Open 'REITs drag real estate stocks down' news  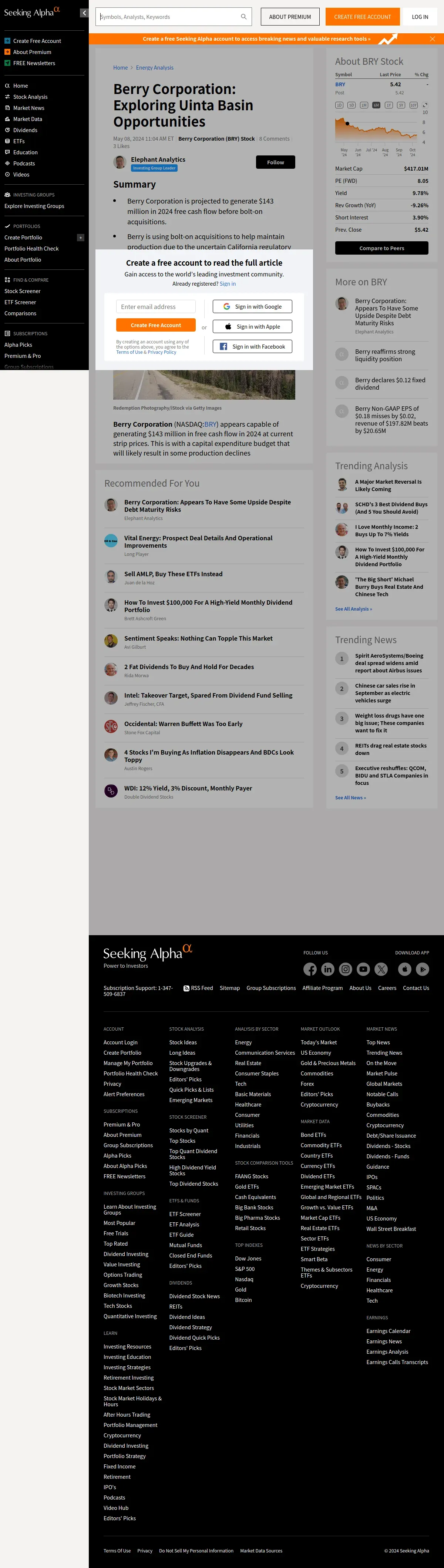point(391,749)
